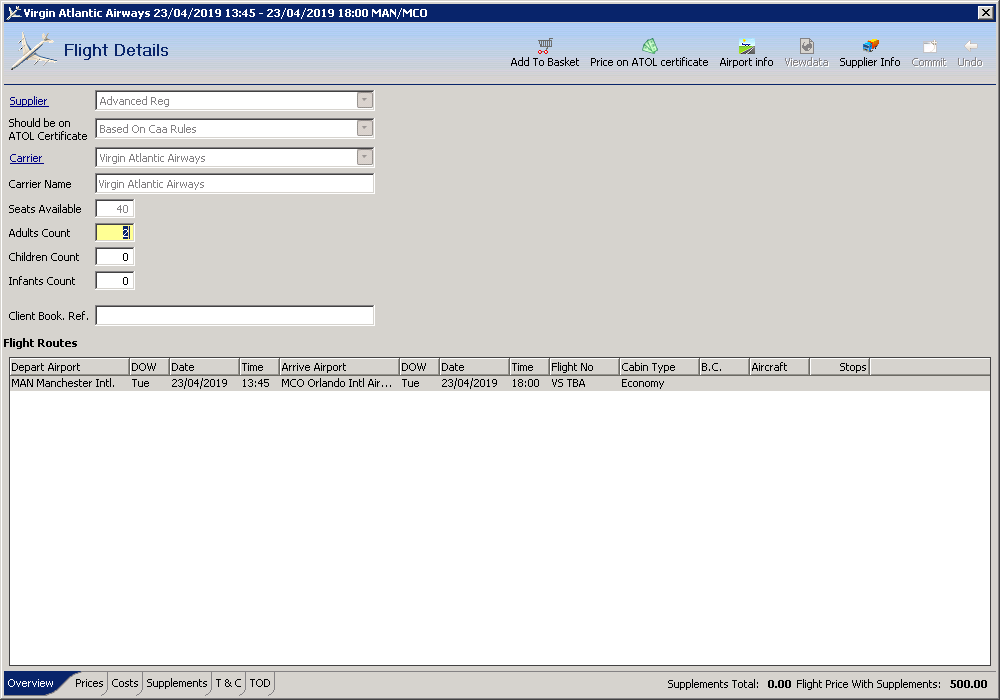Screen dimensions: 1000x700
Task: Switch to the Costs tab
Action: pos(125,683)
